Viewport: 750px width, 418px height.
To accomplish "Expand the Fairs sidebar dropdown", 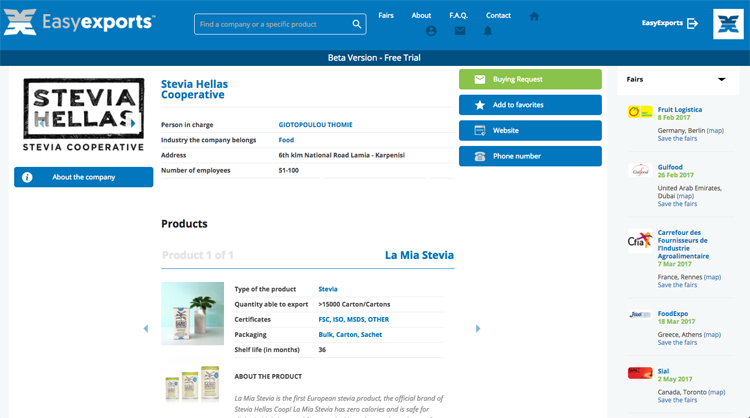I will [721, 79].
